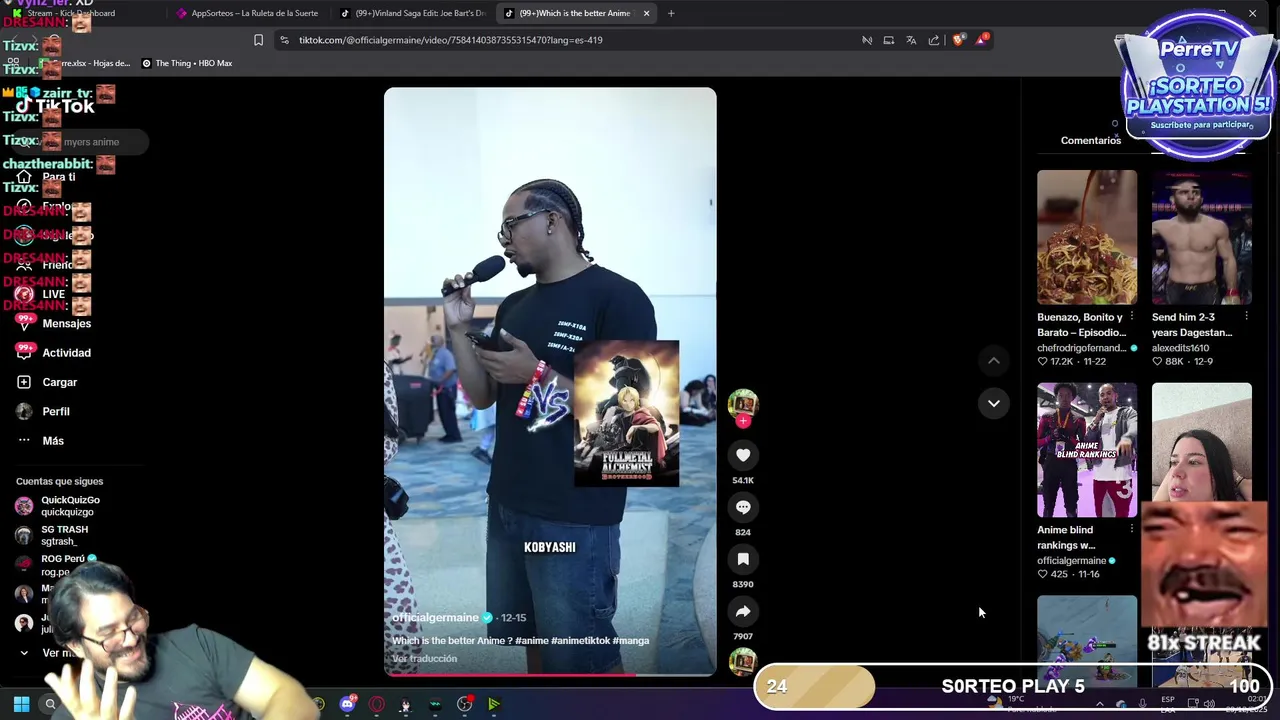Click picture-in-picture icon in address bar
1280x720 pixels.
point(888,40)
